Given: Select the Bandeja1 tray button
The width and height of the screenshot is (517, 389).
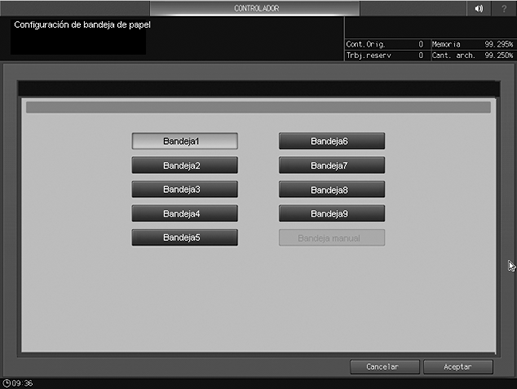Looking at the screenshot, I should (185, 141).
